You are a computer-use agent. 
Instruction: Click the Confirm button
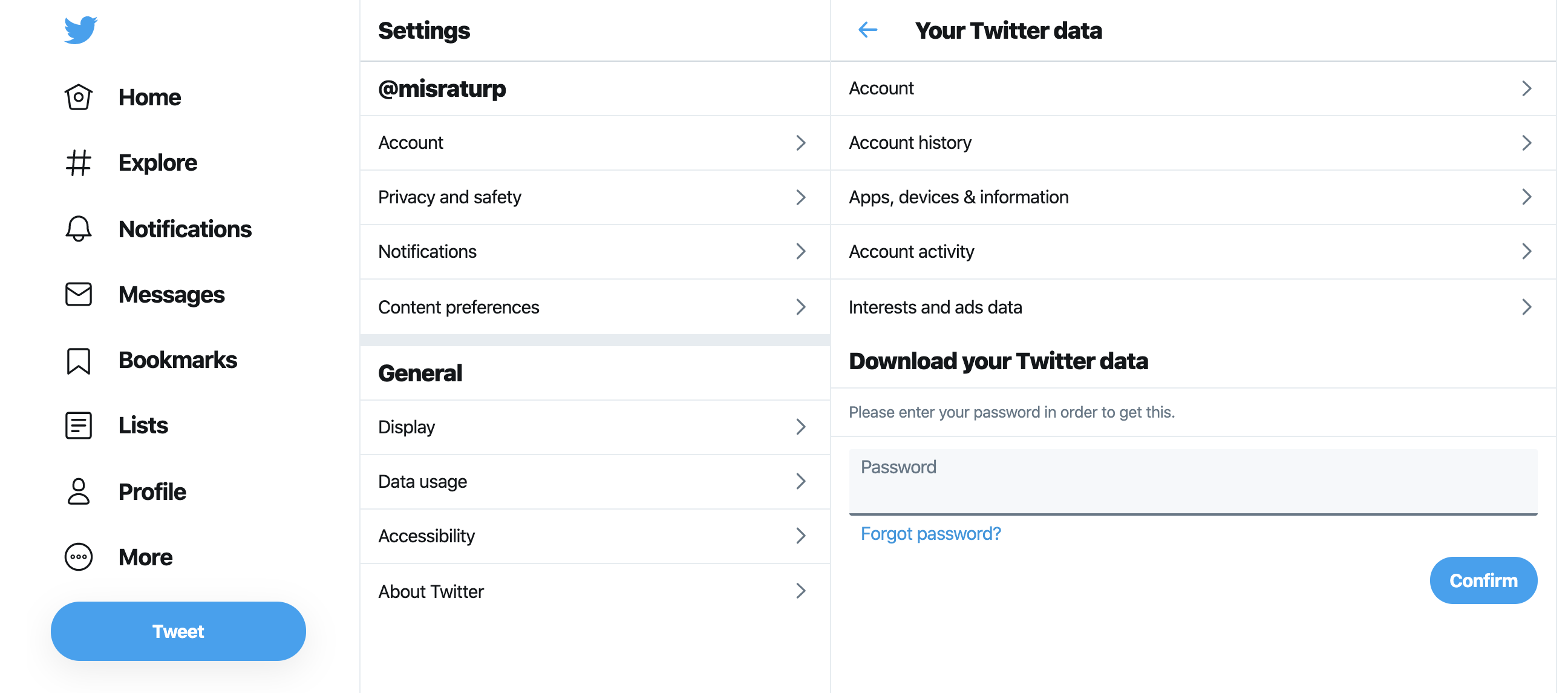click(1483, 580)
